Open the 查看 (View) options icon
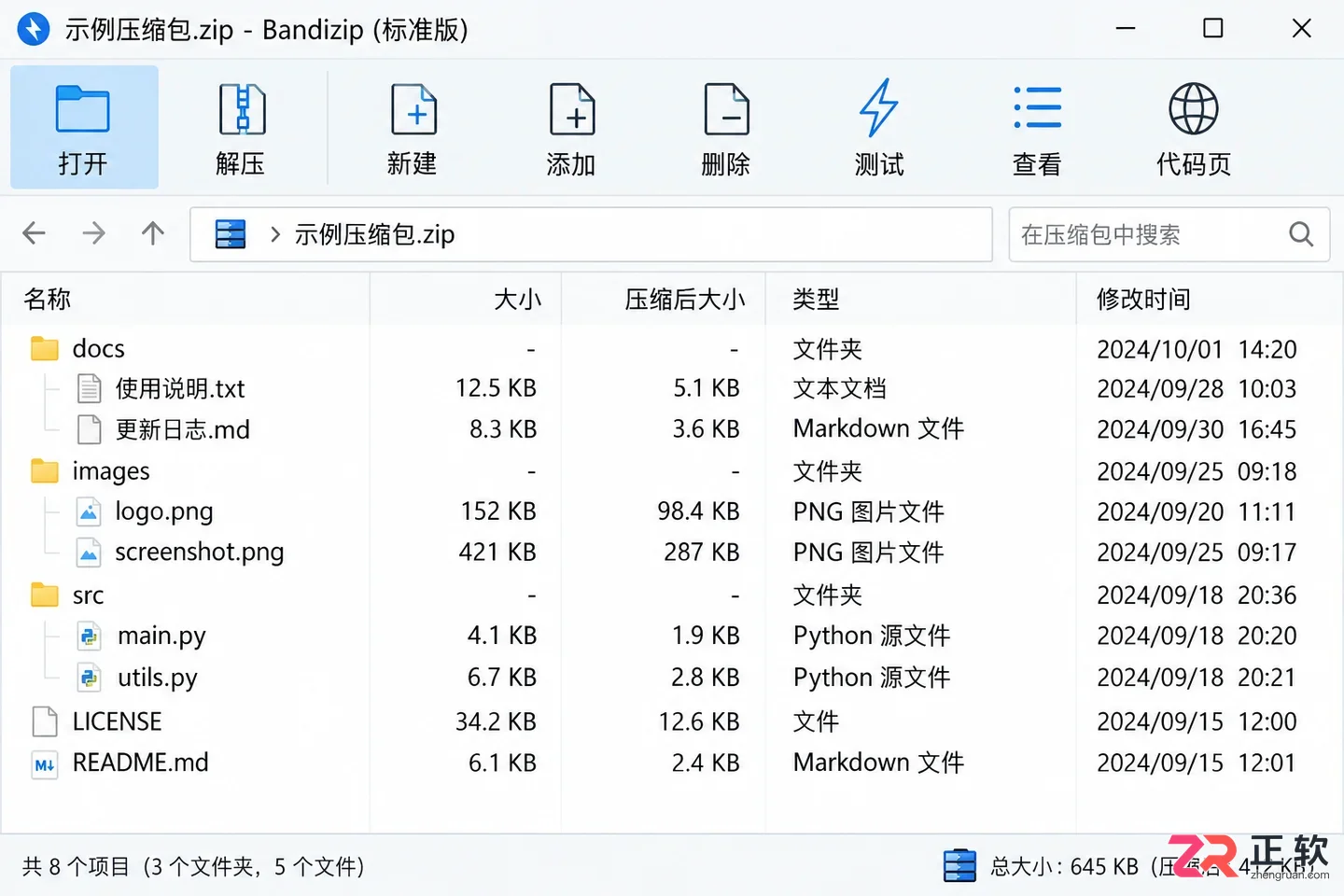1344x896 pixels. (1037, 108)
